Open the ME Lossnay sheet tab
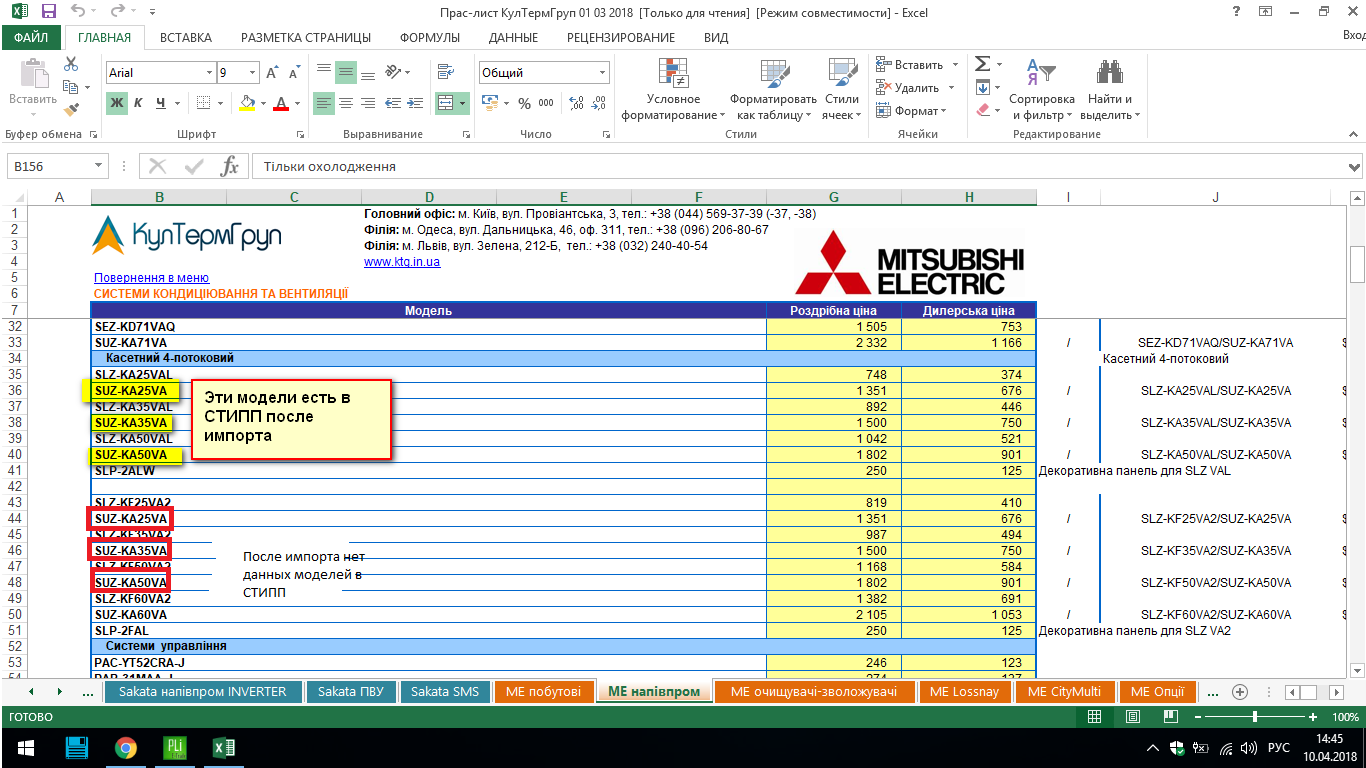Screen dimensions: 1366x768 tap(964, 691)
